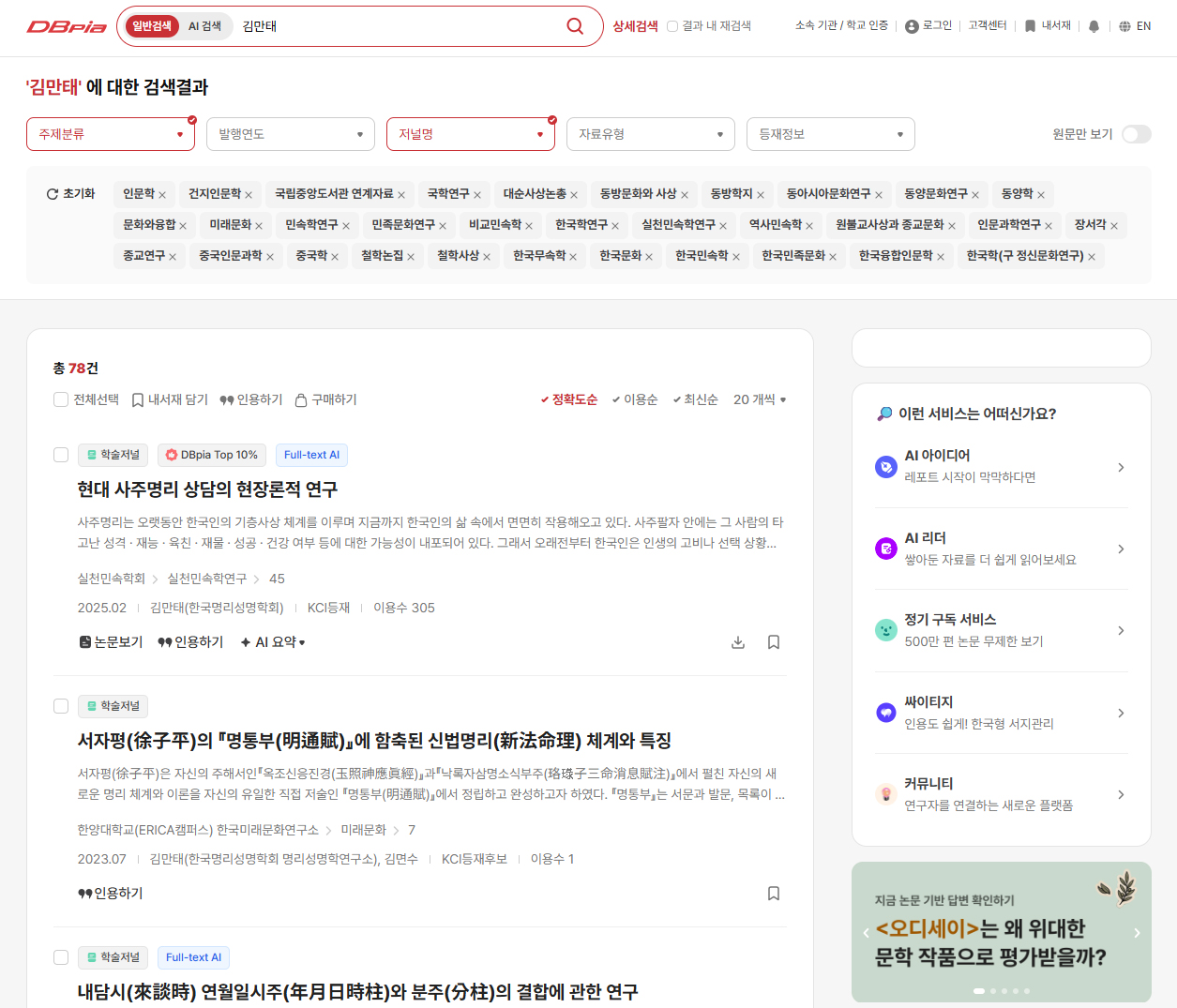Go to next banner slide arrow
This screenshot has width=1177, height=1008.
[1137, 933]
